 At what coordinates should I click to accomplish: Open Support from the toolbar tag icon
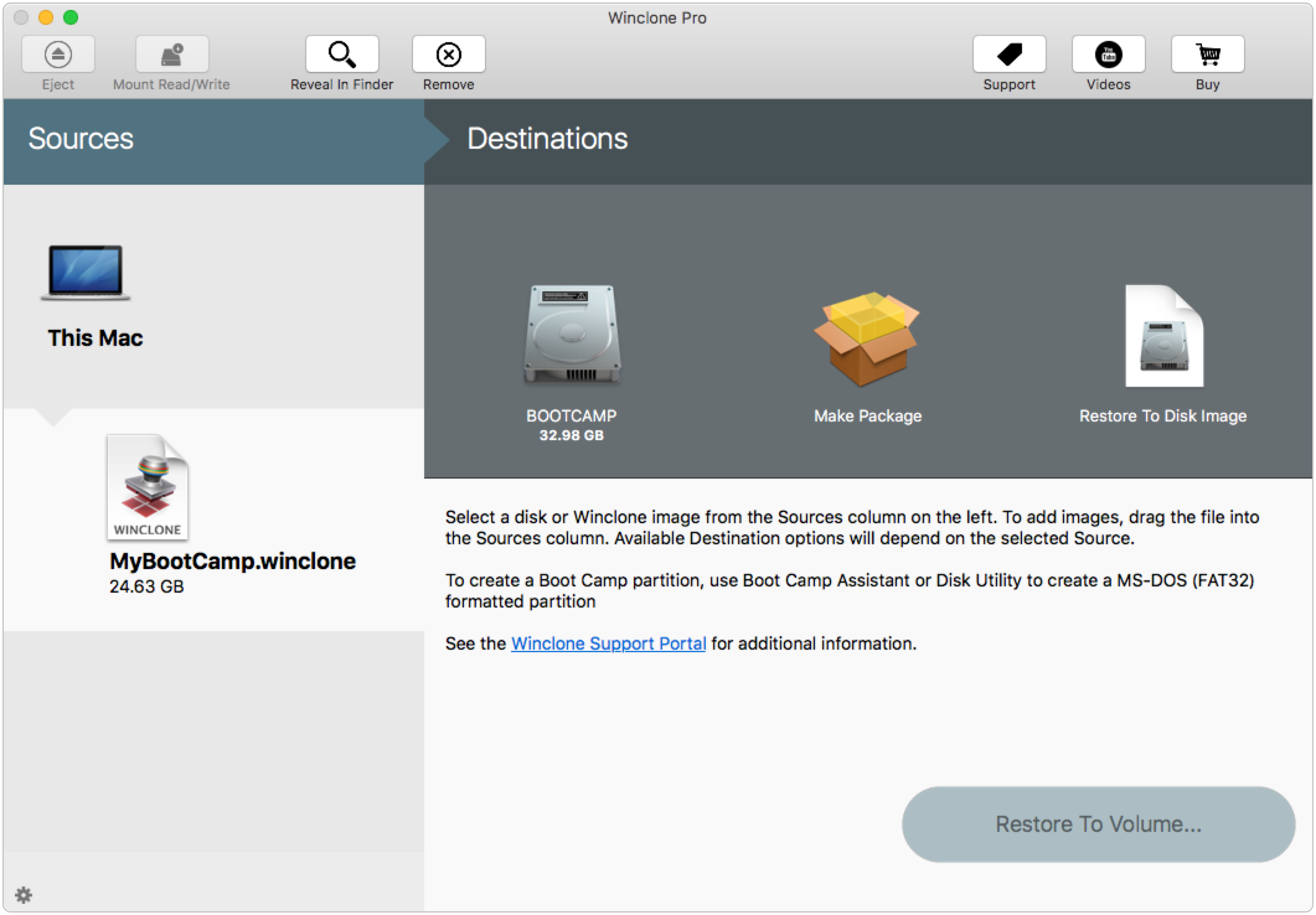click(1009, 55)
